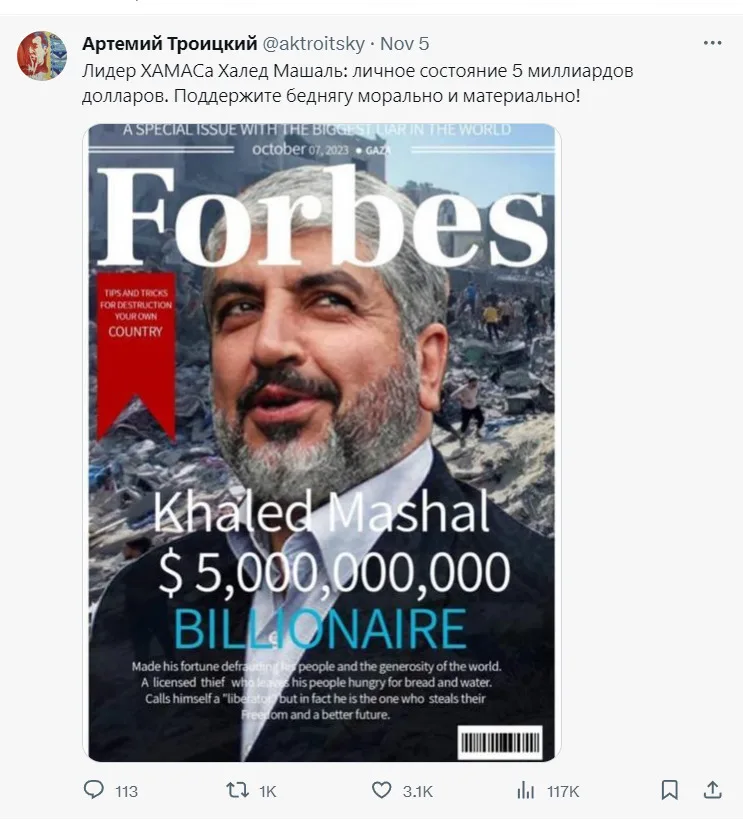Click the 117K views count
Viewport: 743px width, 830px height.
(x=563, y=792)
